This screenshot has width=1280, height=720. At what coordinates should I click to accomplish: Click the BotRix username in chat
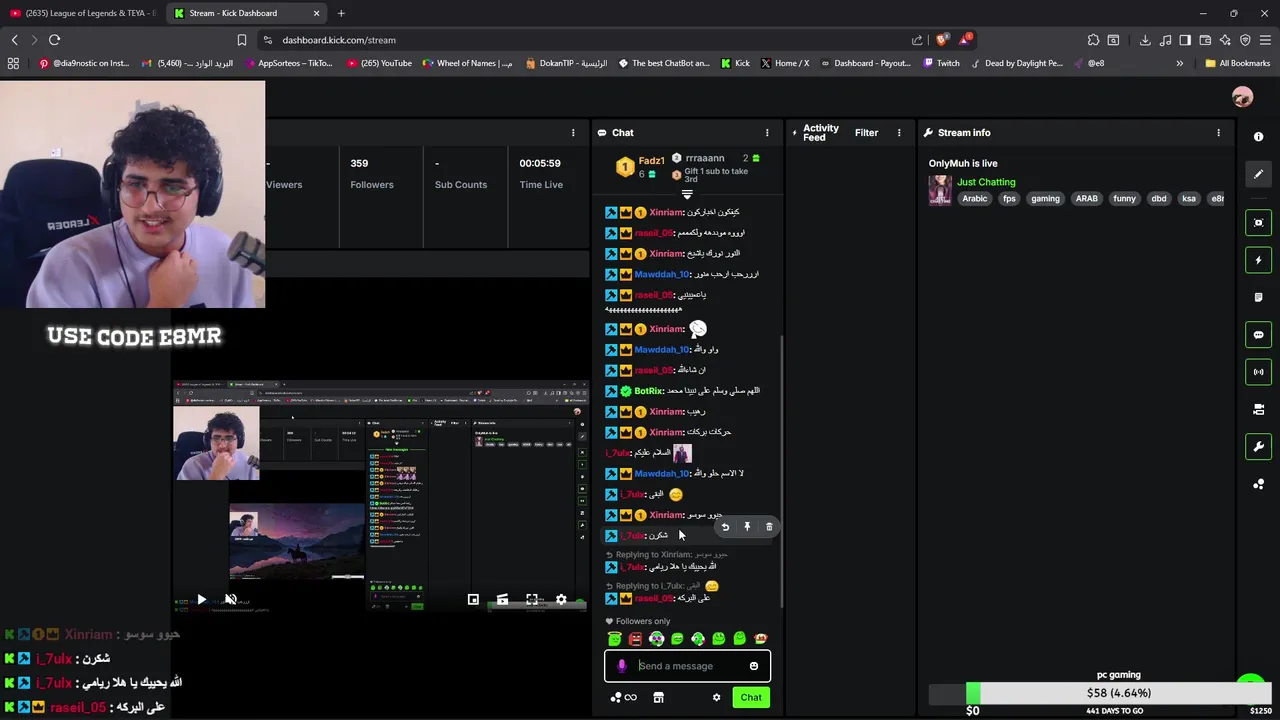[x=648, y=391]
